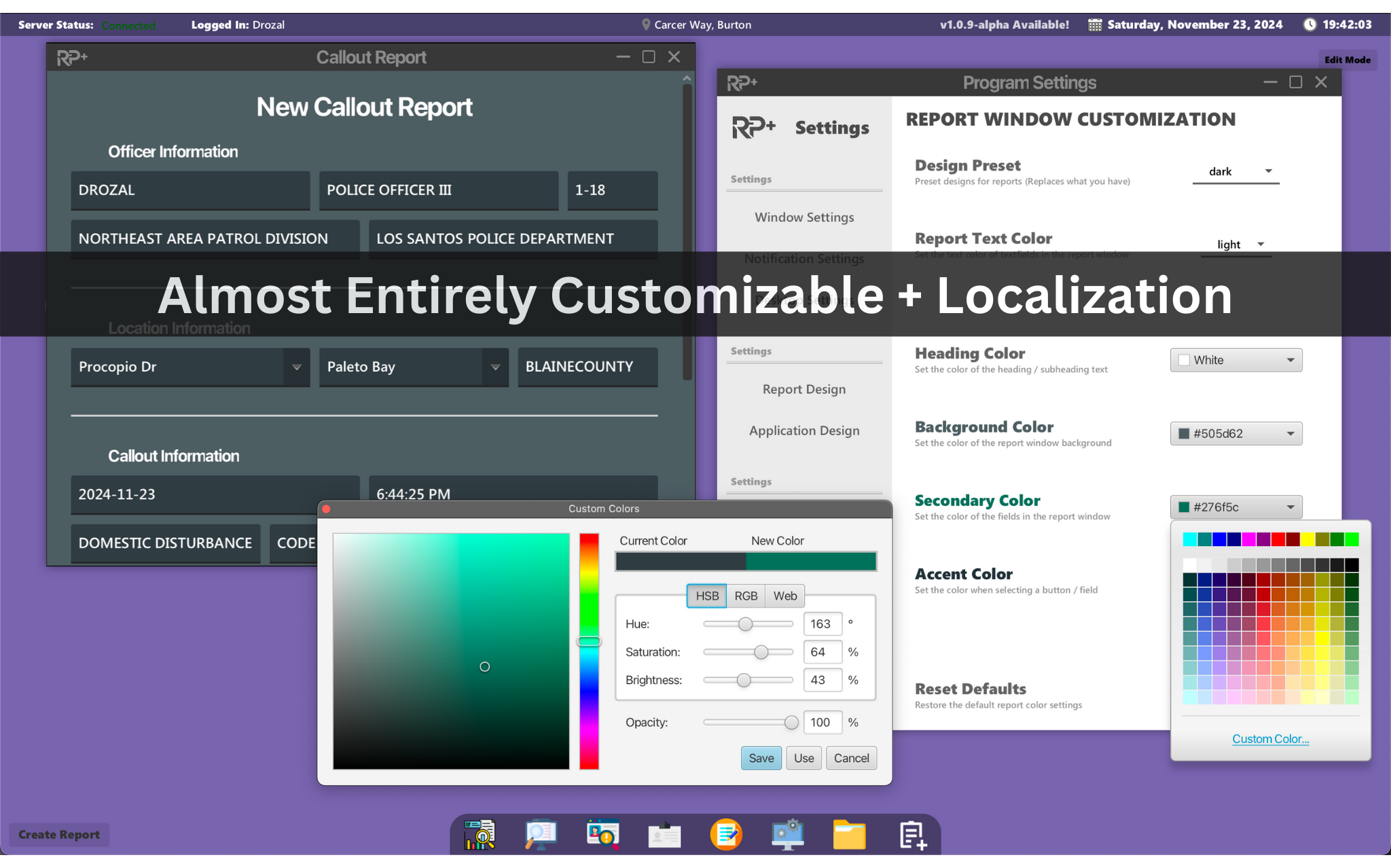Expand the Paleto Bay area dropdown
The height and width of the screenshot is (868, 1391).
(495, 367)
